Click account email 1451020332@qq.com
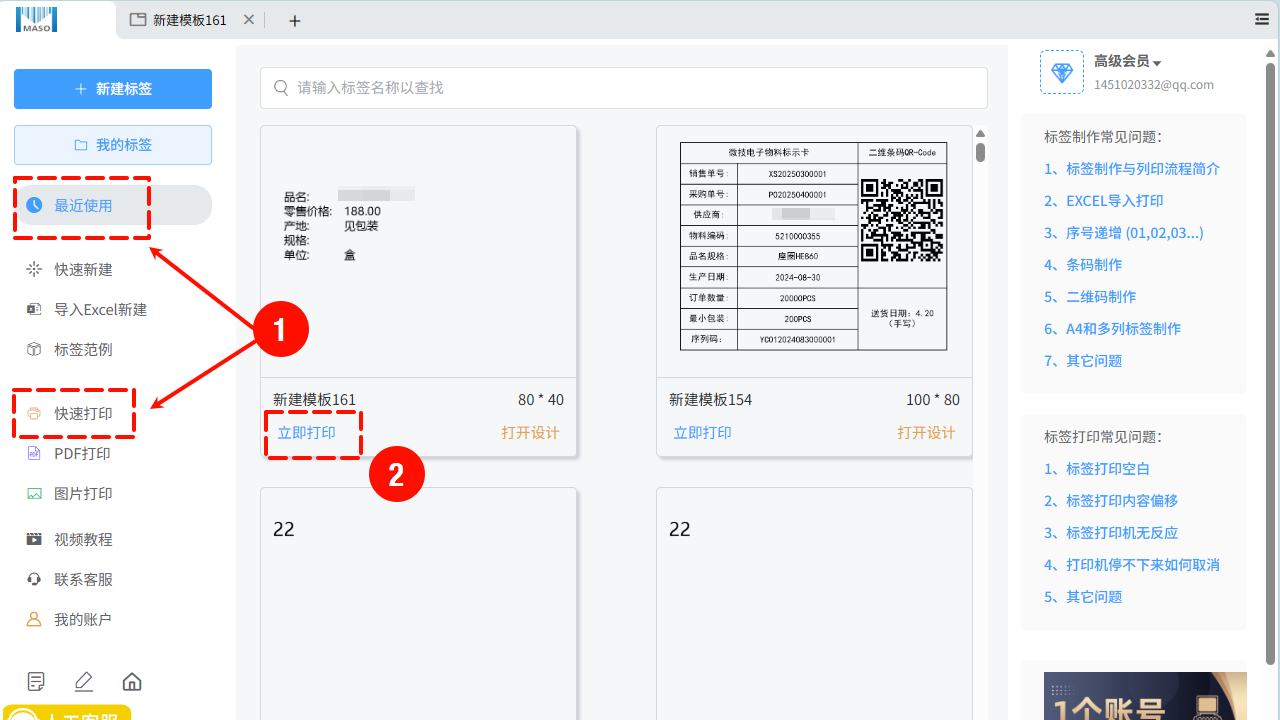This screenshot has height=720, width=1280. point(1154,85)
